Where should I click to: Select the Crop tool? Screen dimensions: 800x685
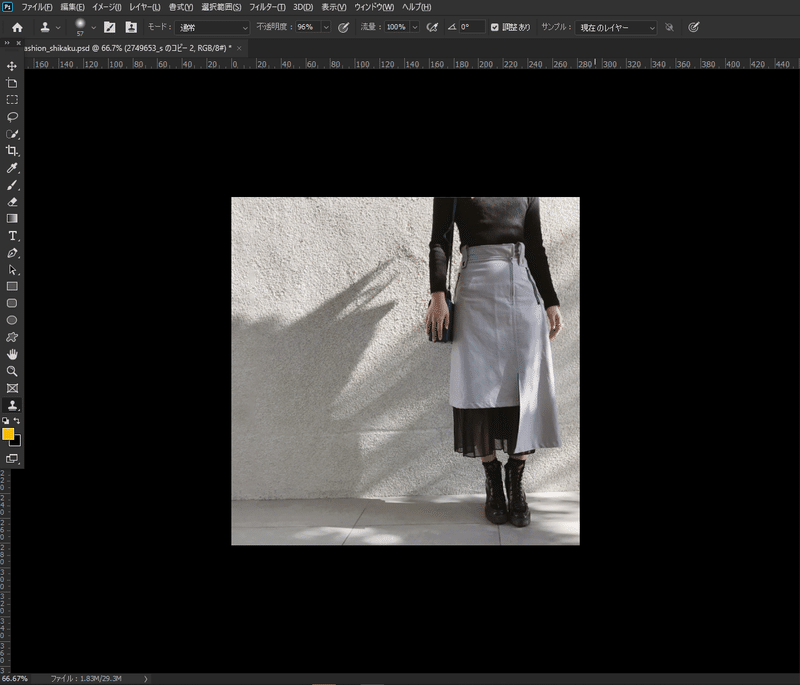(12, 150)
